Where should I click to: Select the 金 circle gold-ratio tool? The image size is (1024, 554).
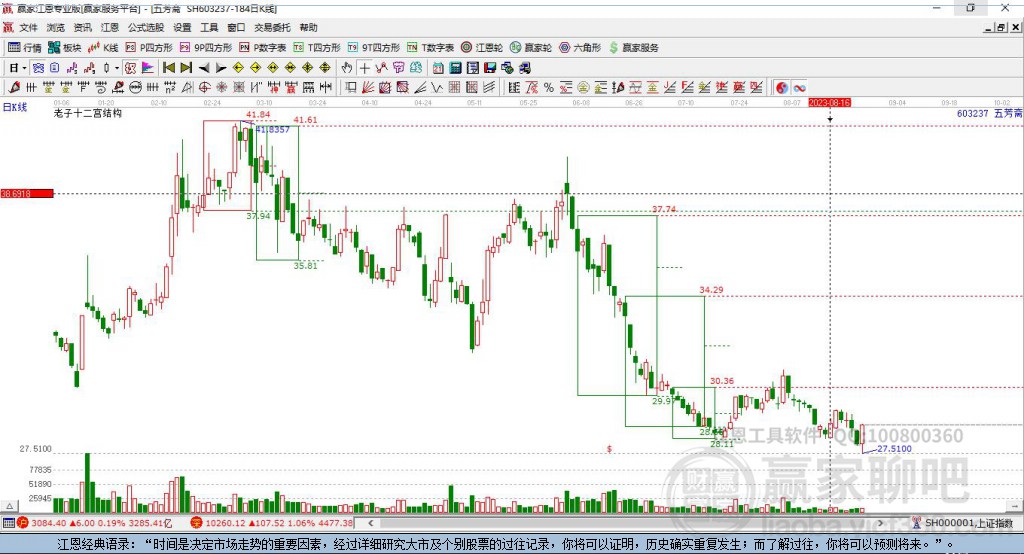tap(583, 88)
